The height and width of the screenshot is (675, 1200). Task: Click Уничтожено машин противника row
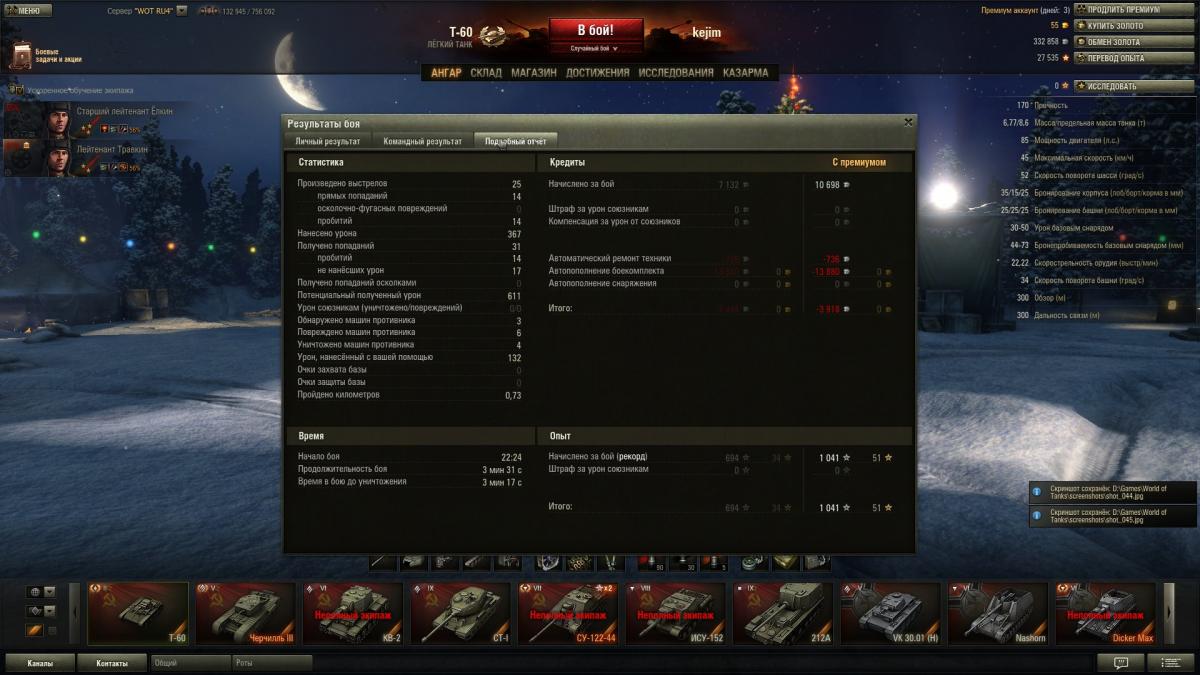410,345
